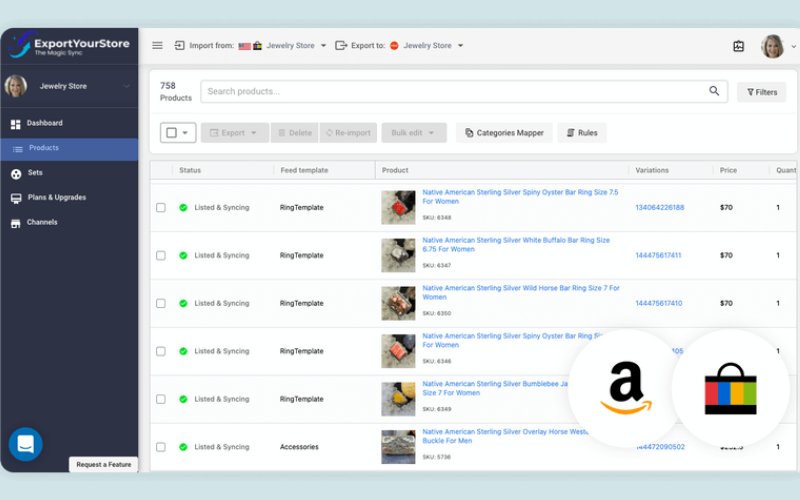
Task: Click the US flag import icon
Action: click(244, 46)
